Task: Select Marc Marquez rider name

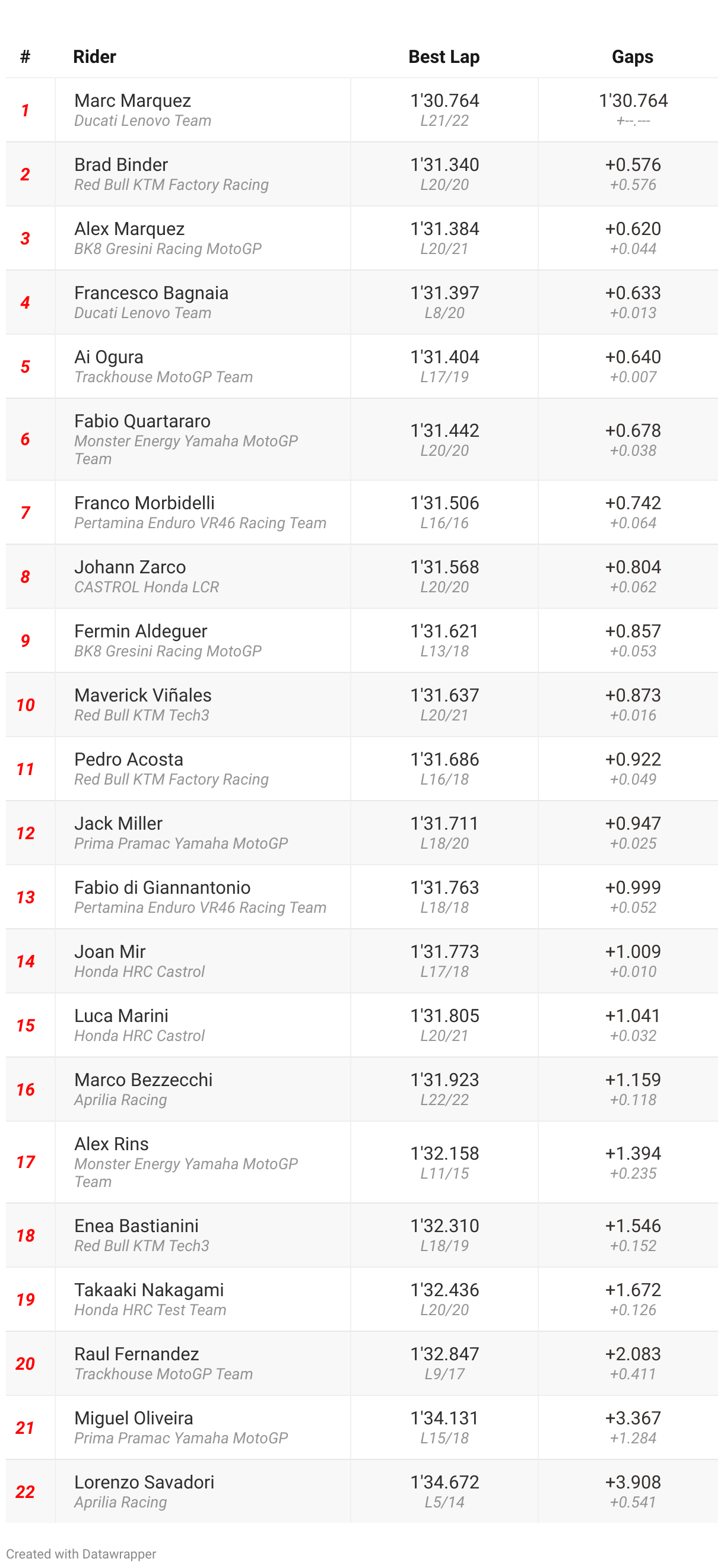Action: tap(132, 100)
